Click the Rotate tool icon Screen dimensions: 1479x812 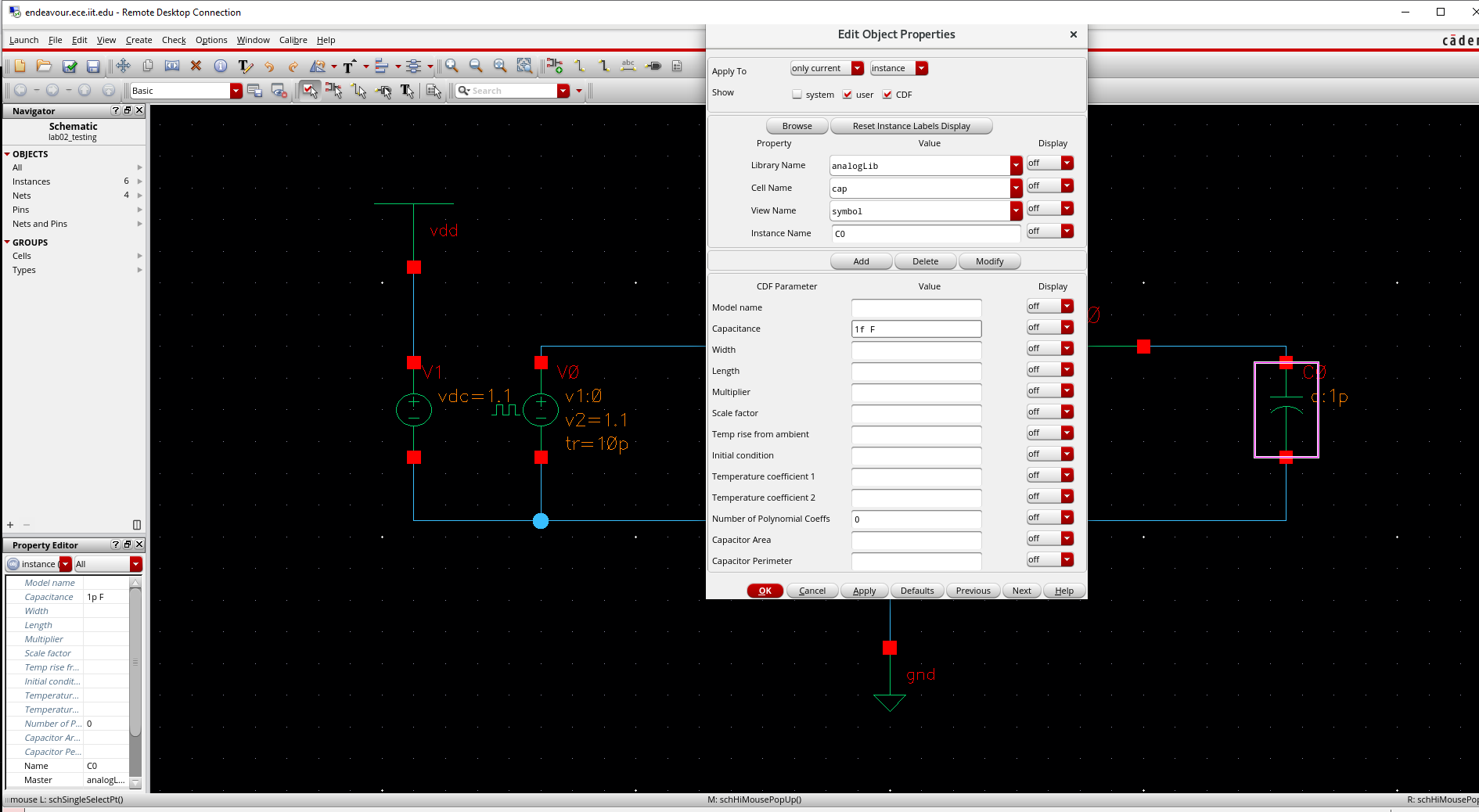click(x=318, y=66)
